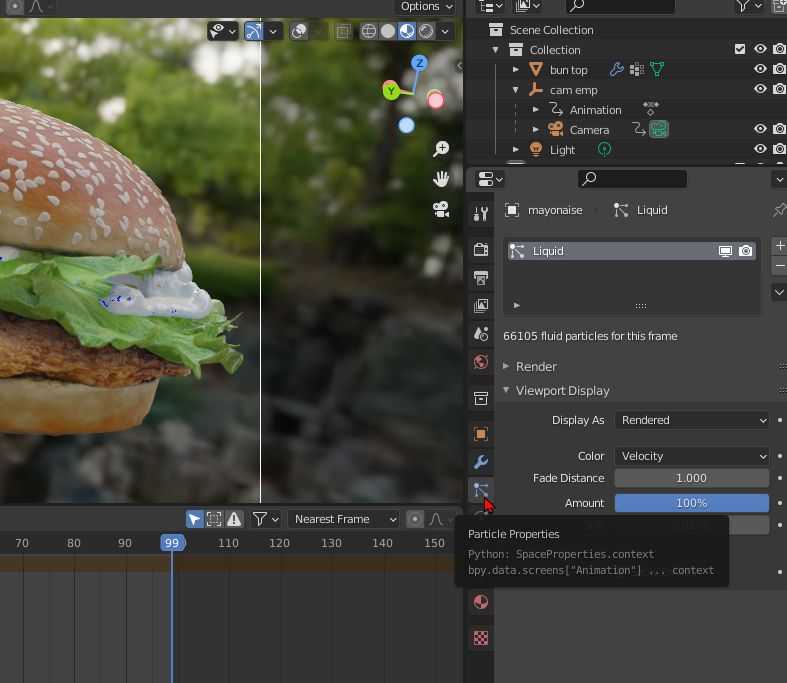The height and width of the screenshot is (683, 787).
Task: Open the Scene properties tab
Action: pos(480,333)
